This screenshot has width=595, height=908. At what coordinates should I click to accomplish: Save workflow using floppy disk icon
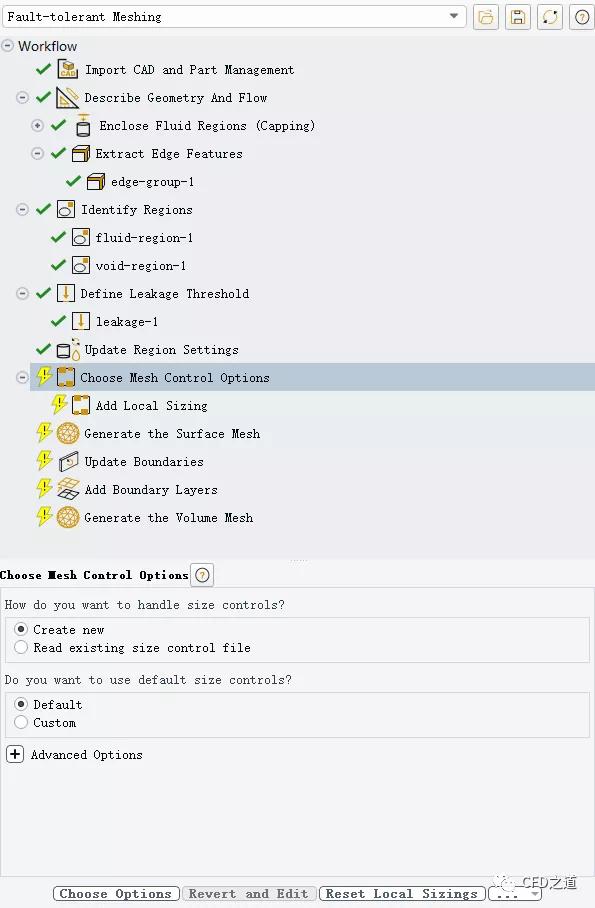point(517,17)
